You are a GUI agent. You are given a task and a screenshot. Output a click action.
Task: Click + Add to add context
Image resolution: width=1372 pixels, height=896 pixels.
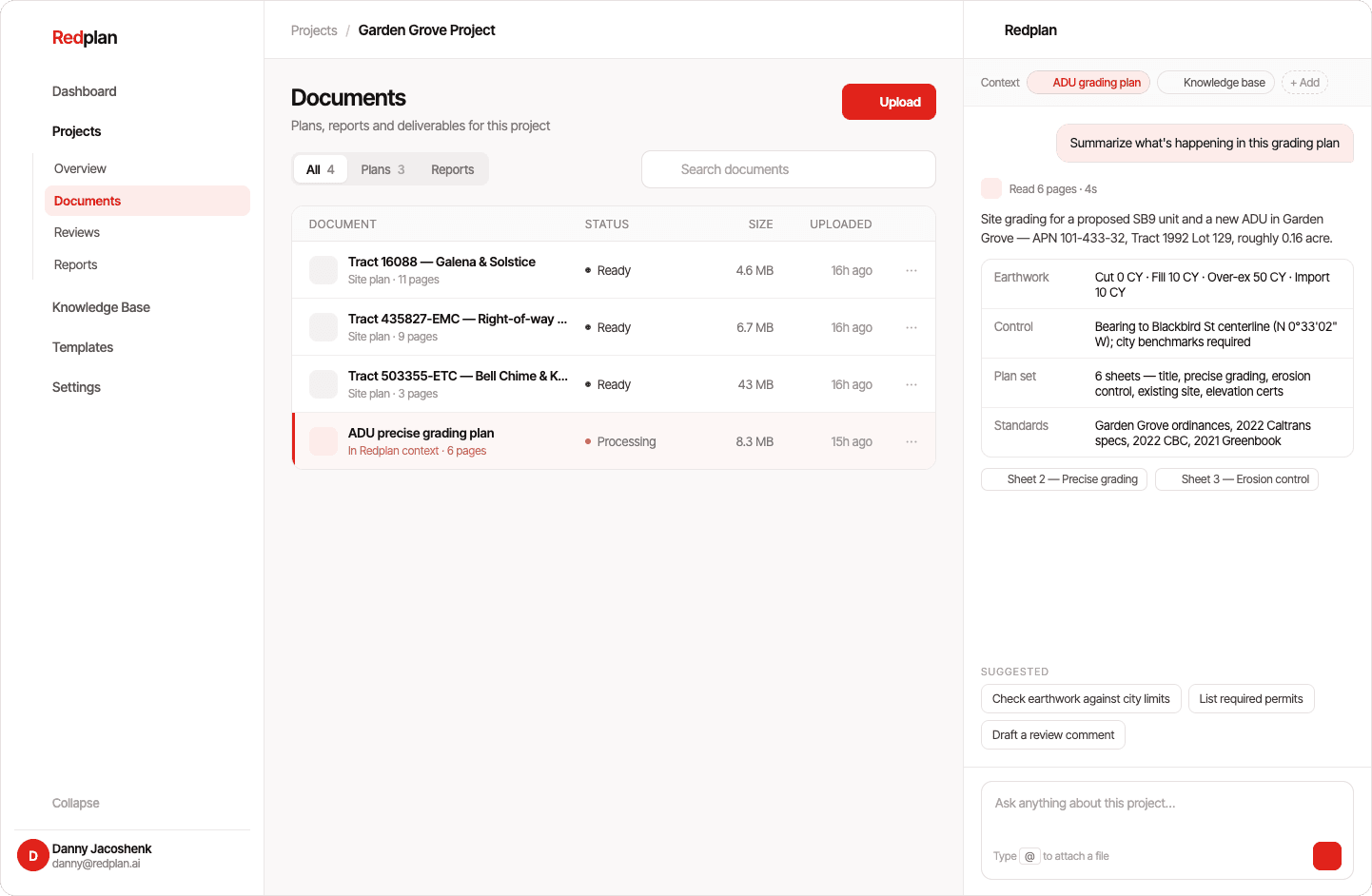[1304, 83]
